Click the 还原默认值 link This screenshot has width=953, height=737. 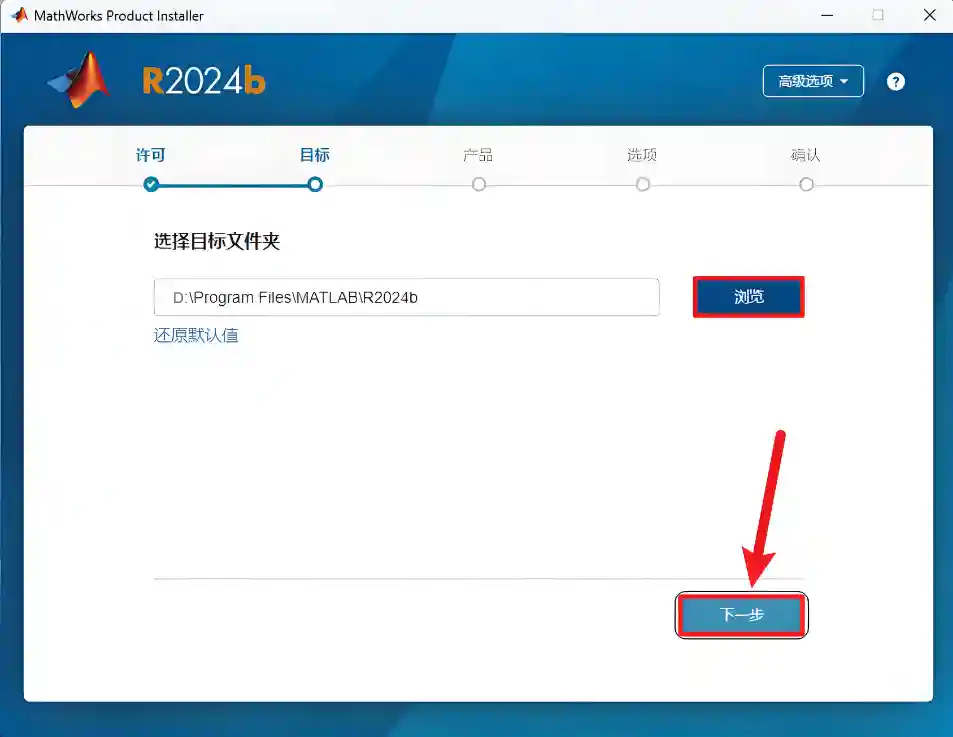pyautogui.click(x=196, y=335)
